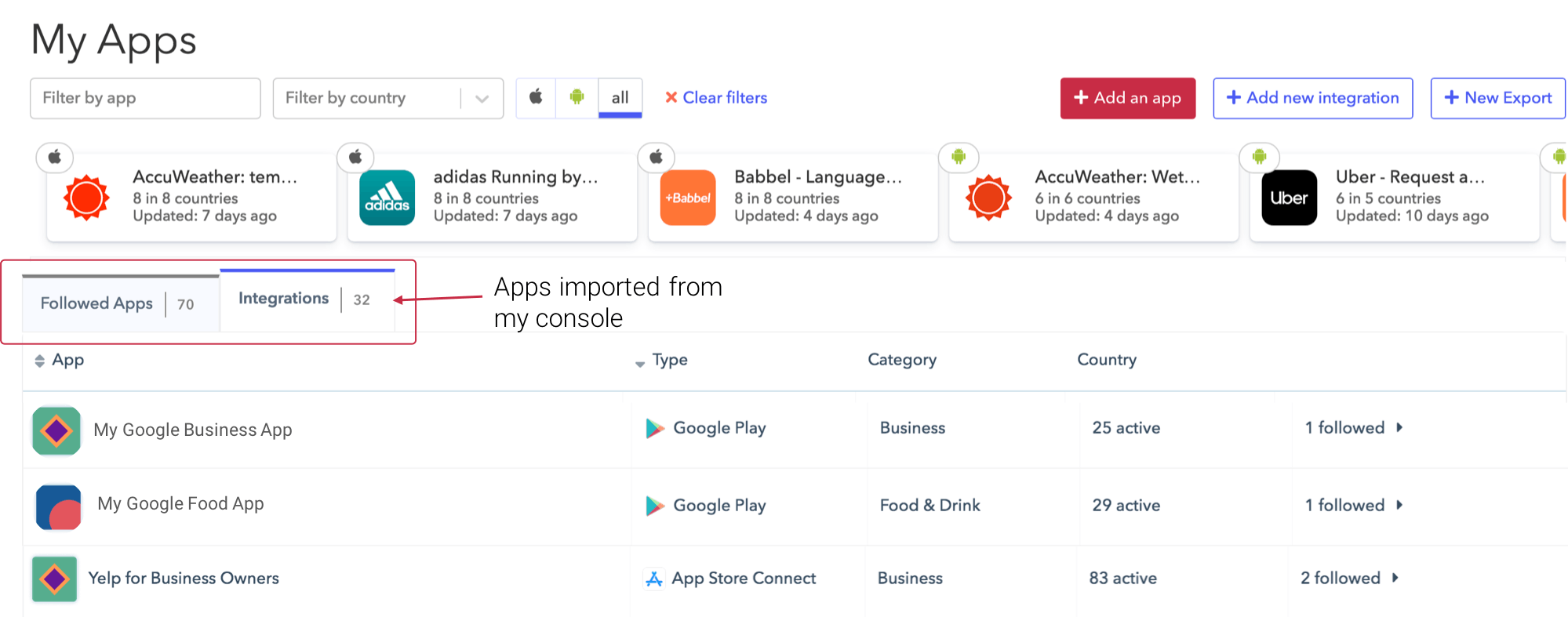The image size is (1568, 617).
Task: Expand '1 followed' for My Google Business App
Action: (1353, 427)
